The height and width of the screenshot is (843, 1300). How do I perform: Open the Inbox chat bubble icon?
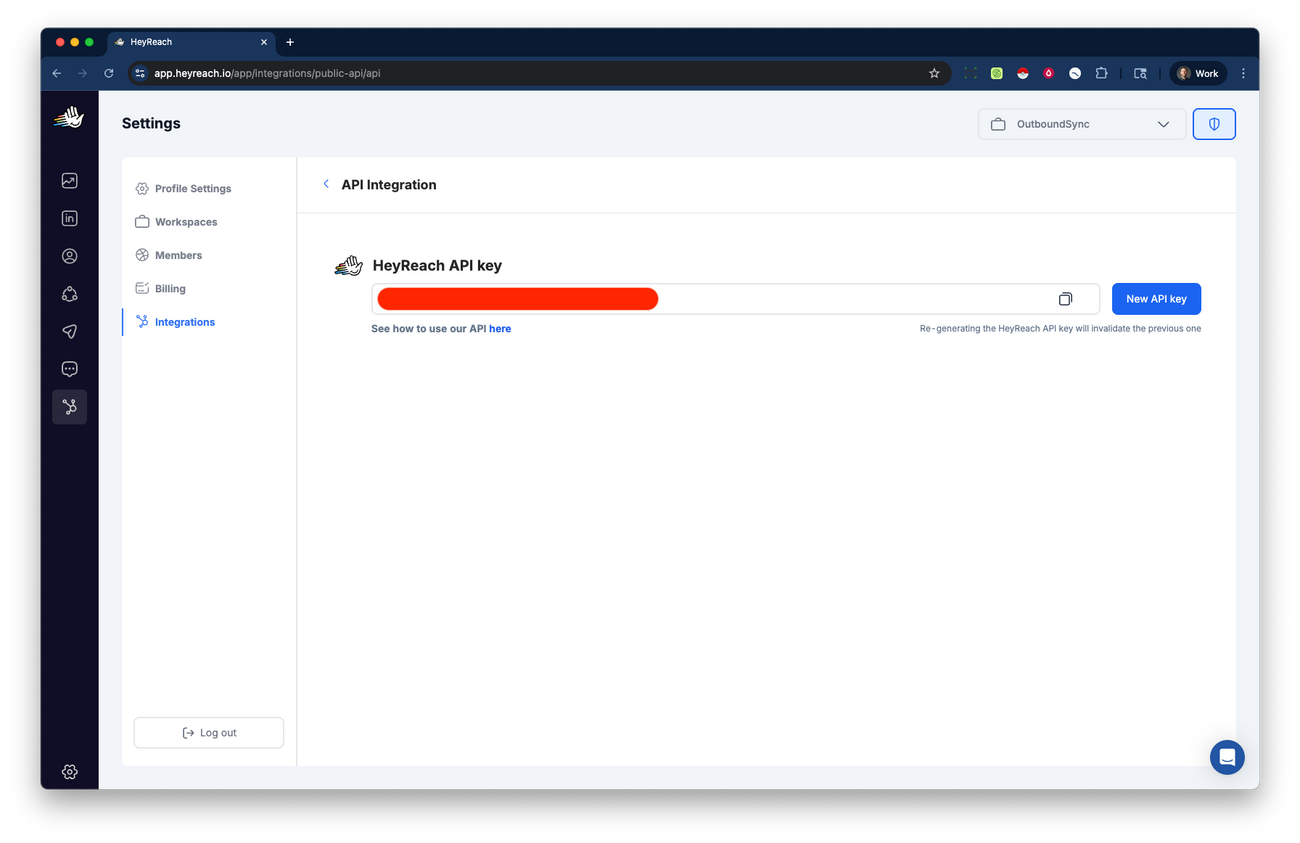pos(69,368)
